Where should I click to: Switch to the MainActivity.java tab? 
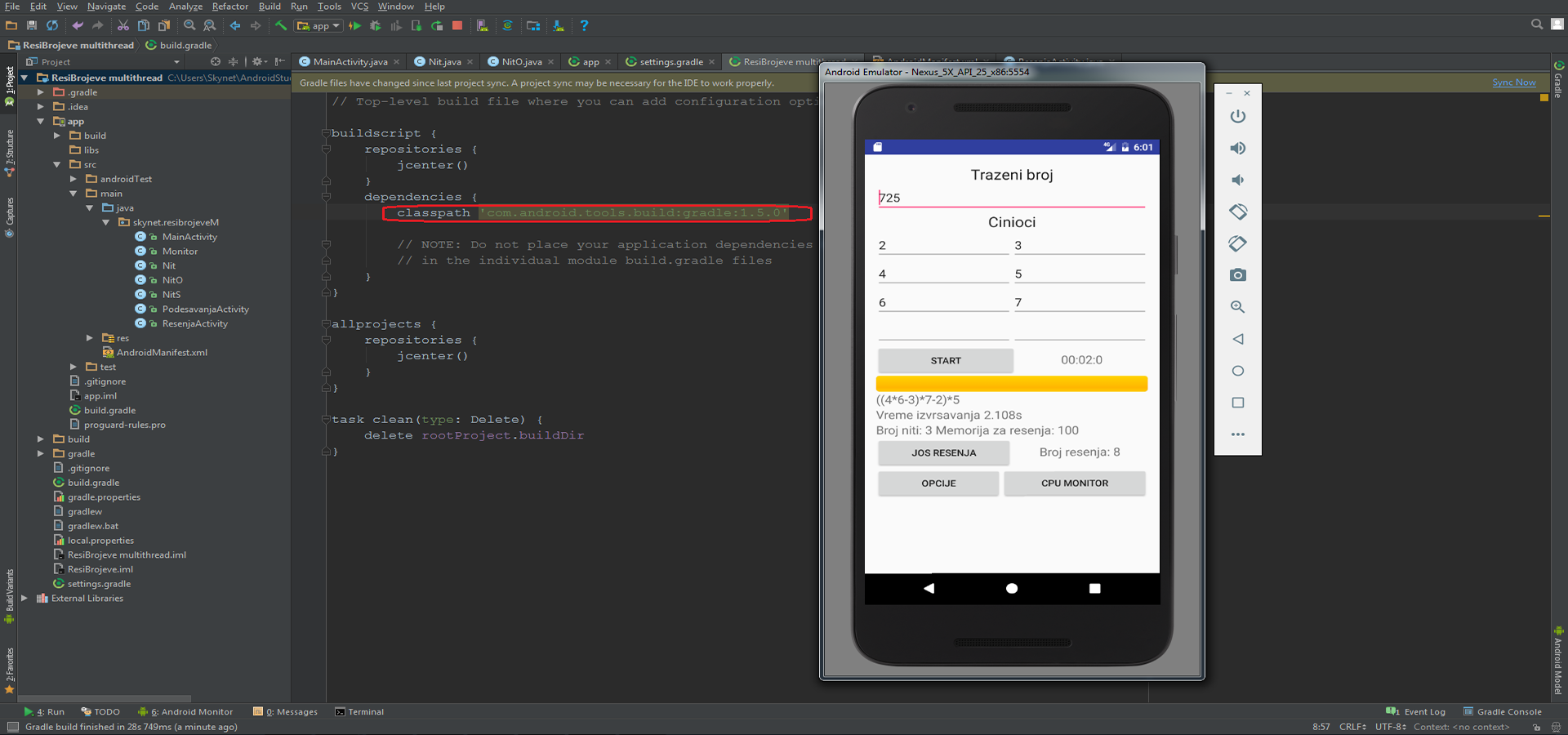click(x=350, y=62)
